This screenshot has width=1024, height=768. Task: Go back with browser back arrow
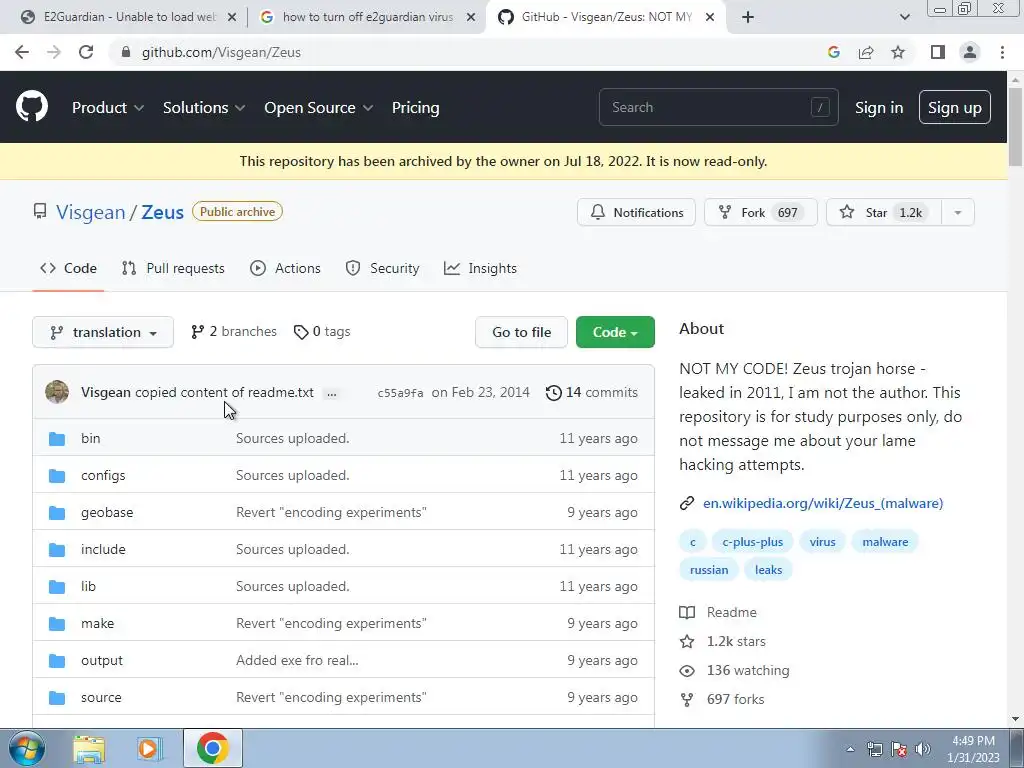pyautogui.click(x=22, y=52)
